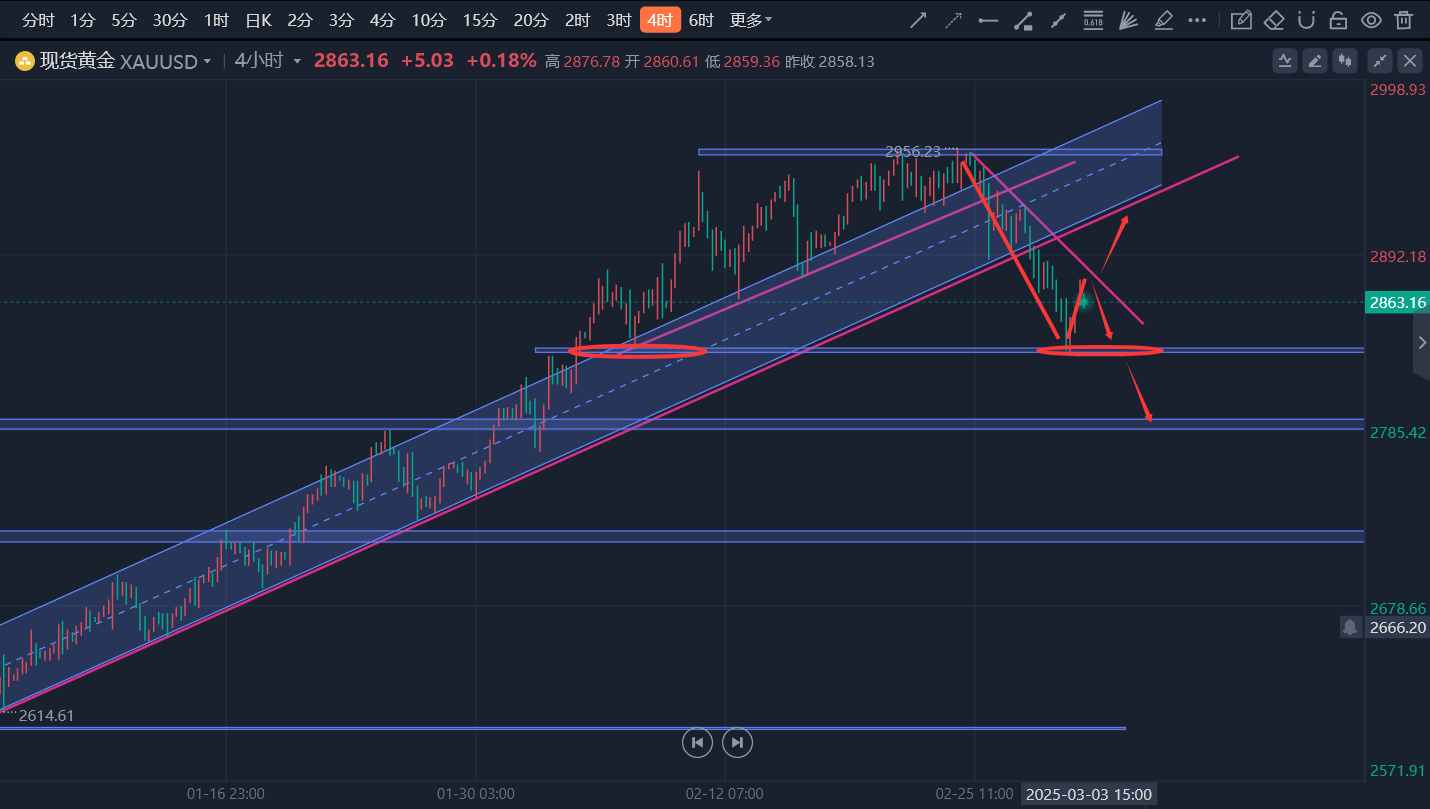The height and width of the screenshot is (809, 1430).
Task: Toggle the drawing lock padlock icon
Action: 1338,20
